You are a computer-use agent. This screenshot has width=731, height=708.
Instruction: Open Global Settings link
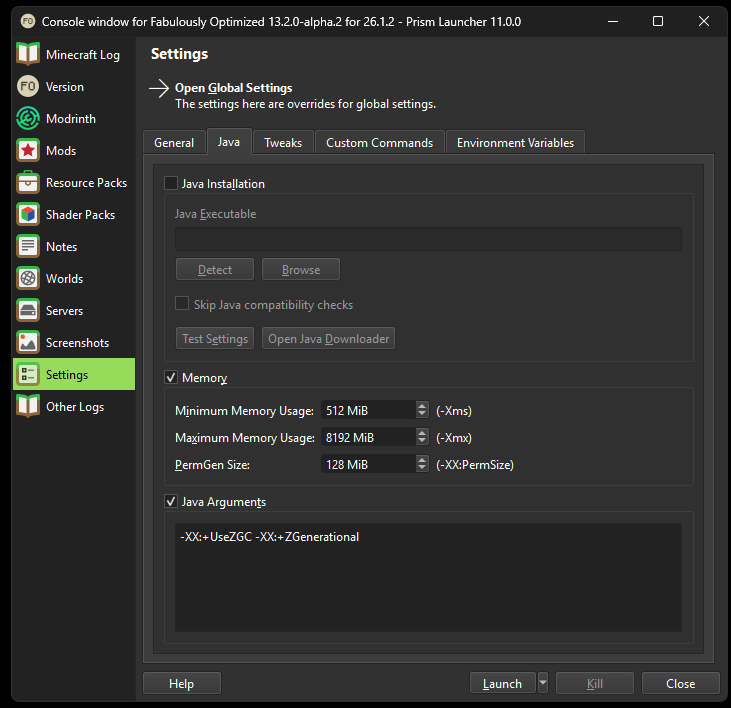click(x=234, y=88)
